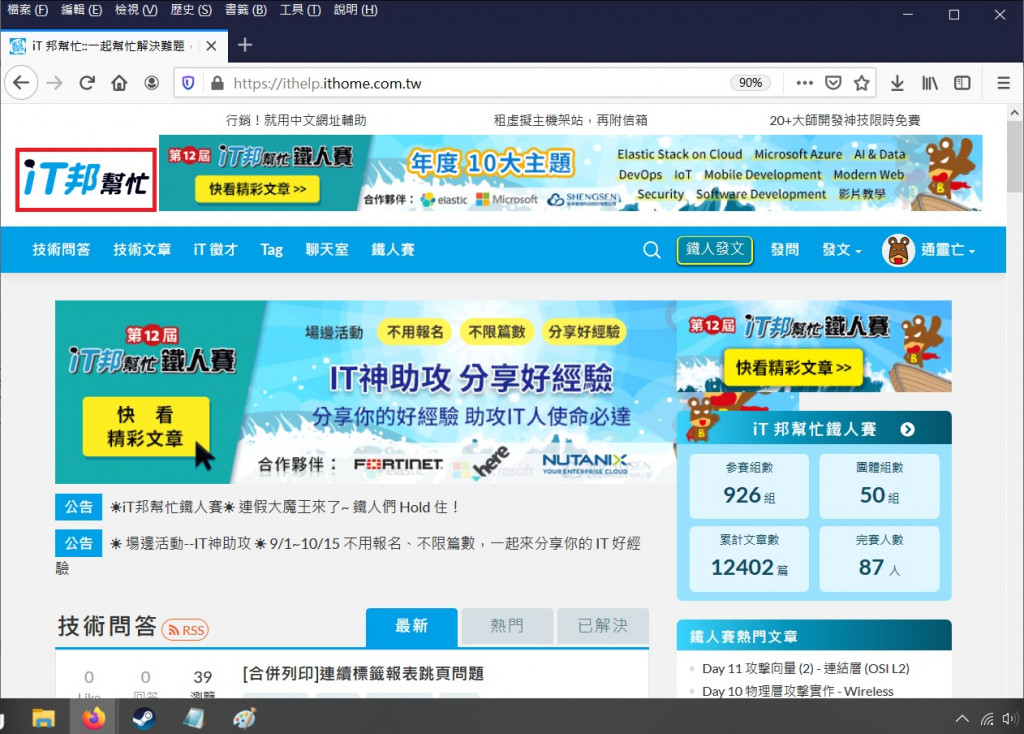Click 發問 in the navigation bar
The image size is (1024, 734).
pyautogui.click(x=784, y=249)
